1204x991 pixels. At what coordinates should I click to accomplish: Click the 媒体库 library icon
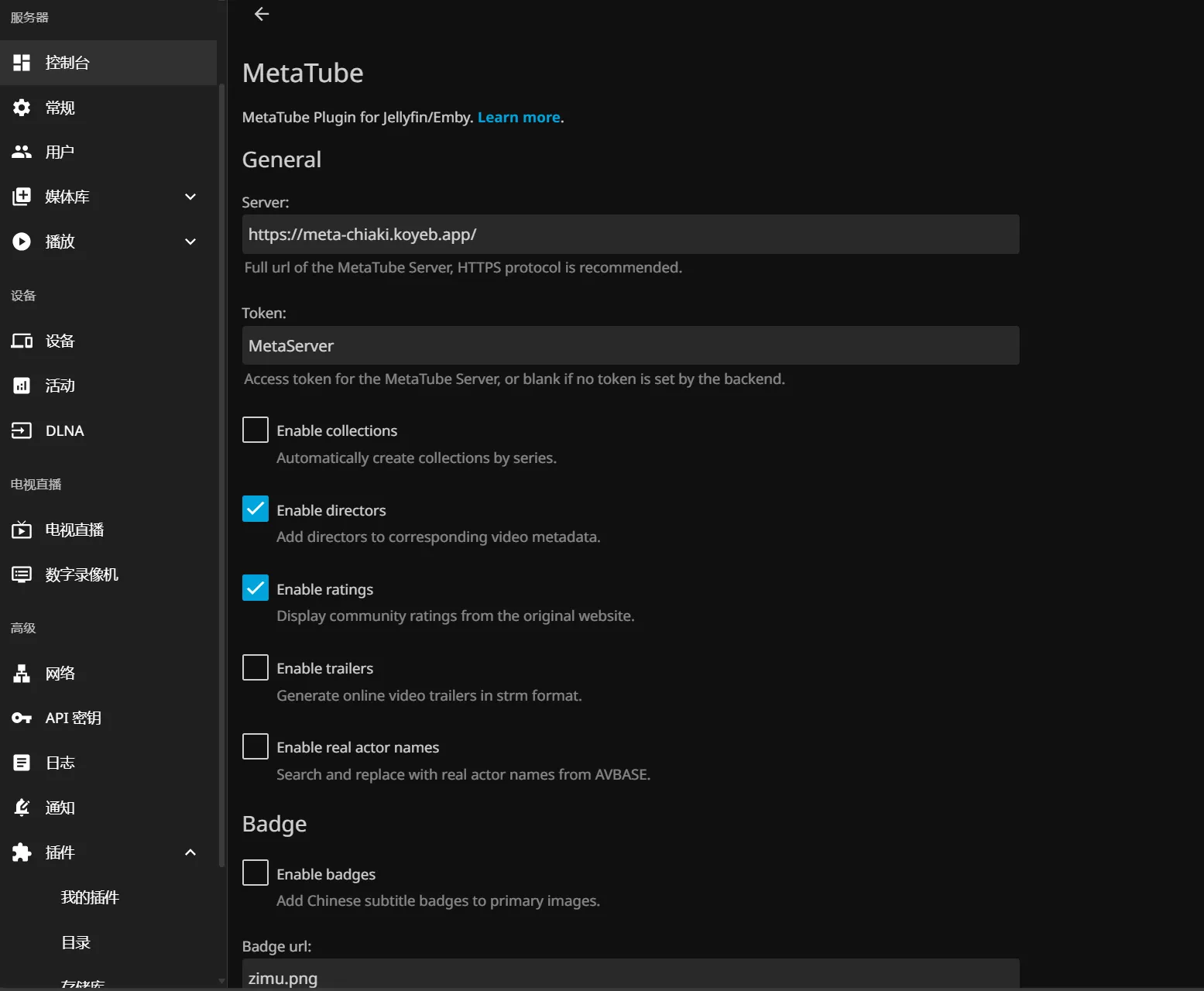22,197
